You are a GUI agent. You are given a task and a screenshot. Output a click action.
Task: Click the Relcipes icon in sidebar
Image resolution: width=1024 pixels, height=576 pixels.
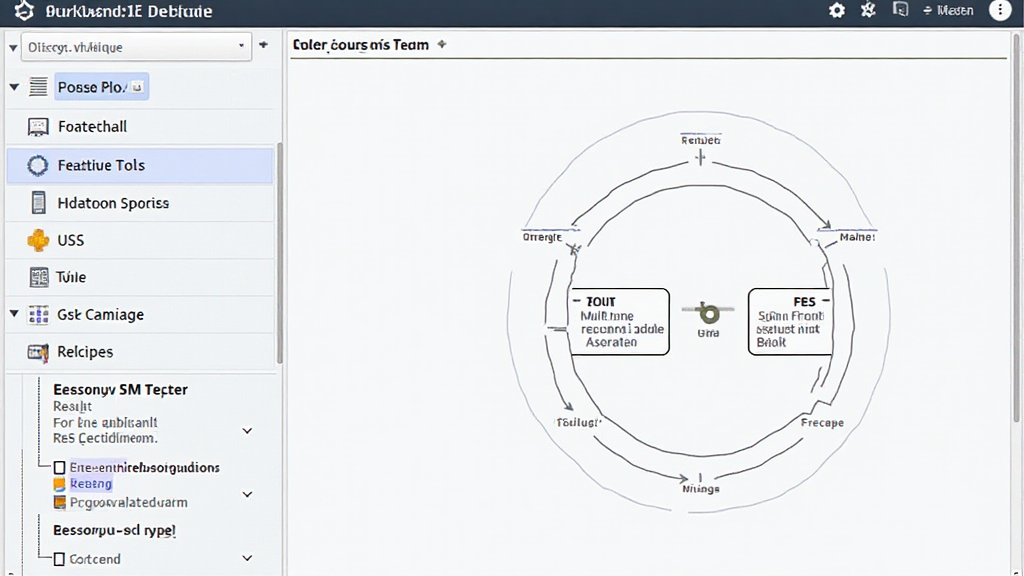(x=39, y=352)
